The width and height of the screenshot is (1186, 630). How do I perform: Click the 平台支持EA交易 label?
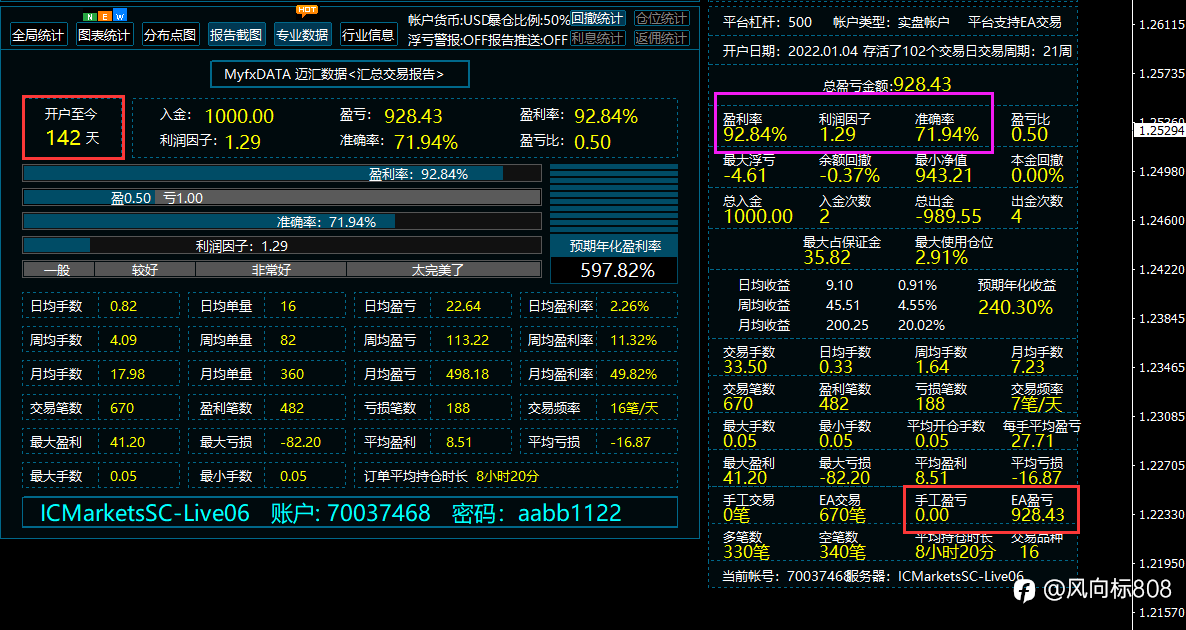(x=1014, y=23)
